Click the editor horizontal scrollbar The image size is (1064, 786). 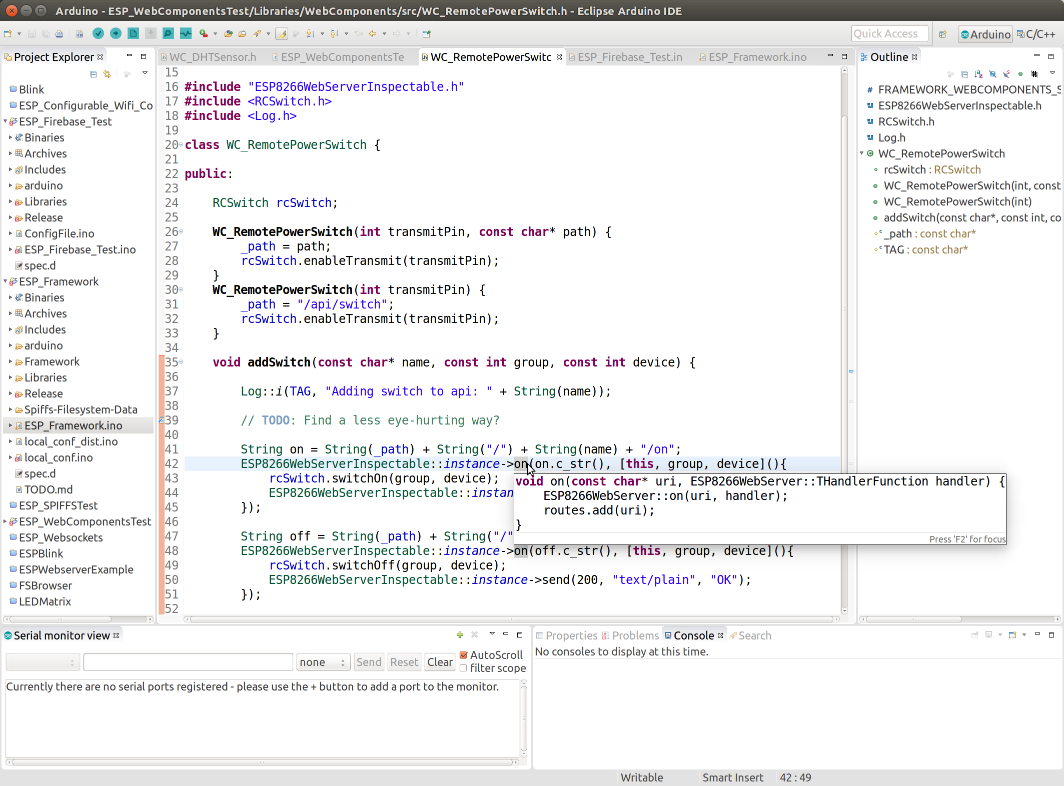point(512,619)
